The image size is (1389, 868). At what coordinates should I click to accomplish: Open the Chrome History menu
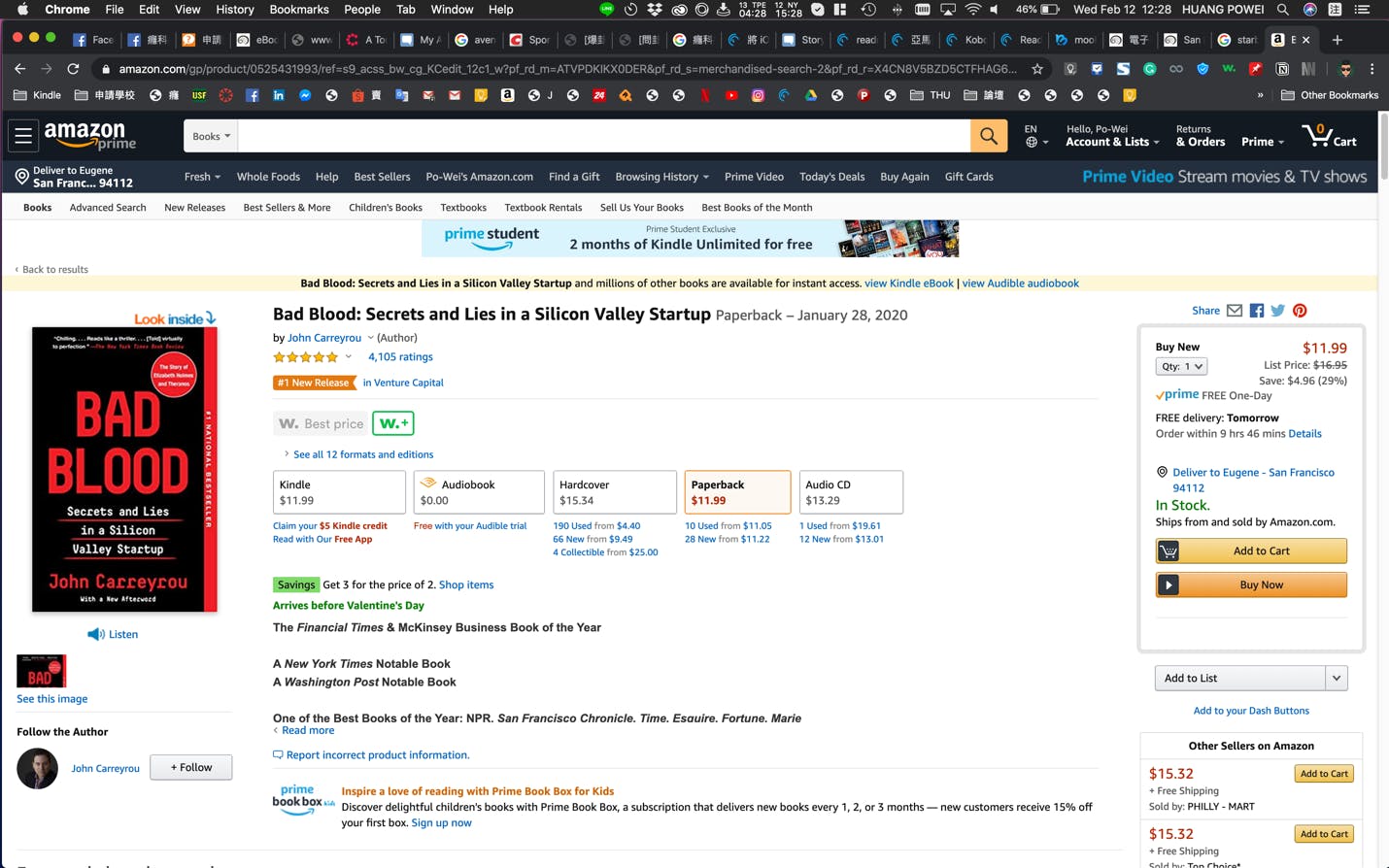(x=234, y=10)
